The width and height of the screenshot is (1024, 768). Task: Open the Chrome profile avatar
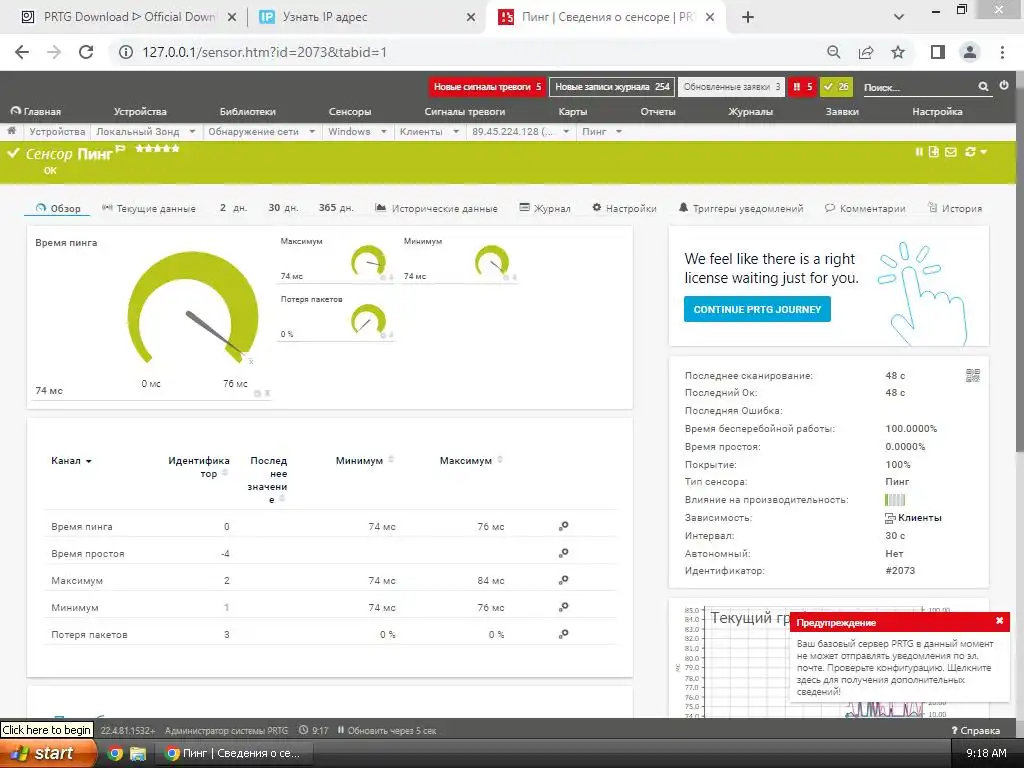[970, 52]
